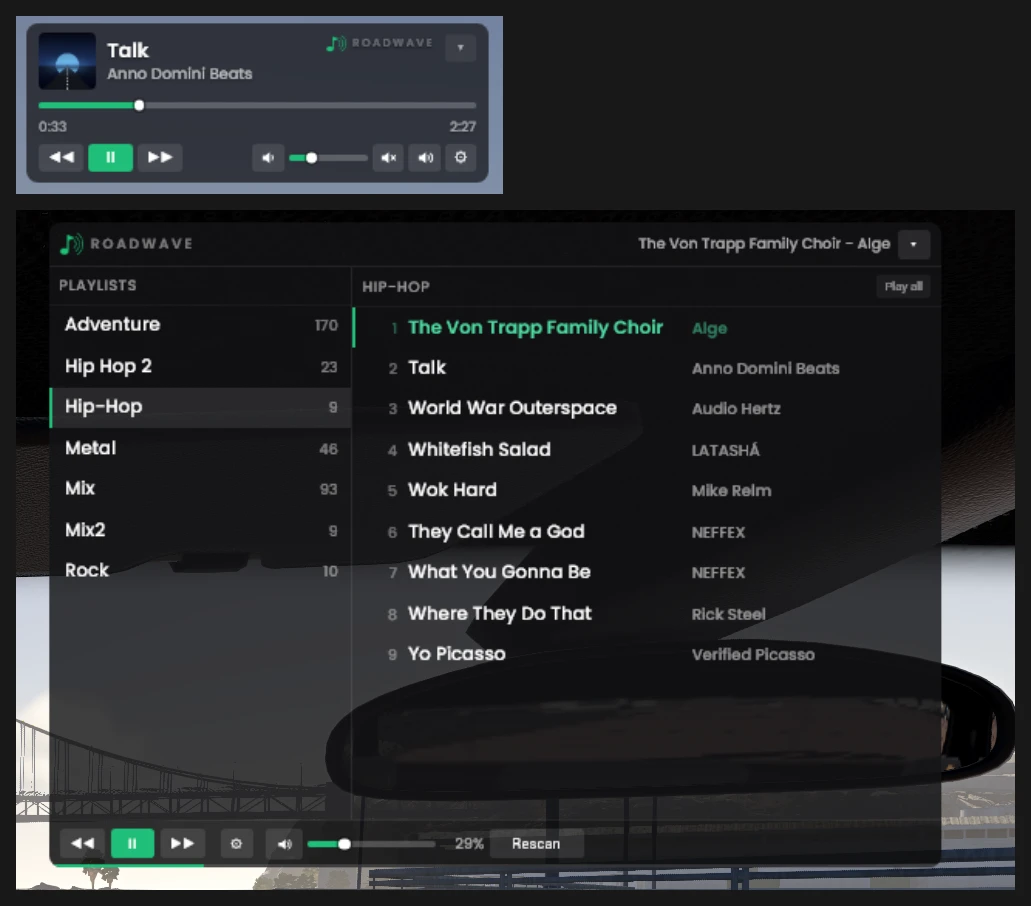
Task: Open the Metal playlist
Action: point(201,448)
